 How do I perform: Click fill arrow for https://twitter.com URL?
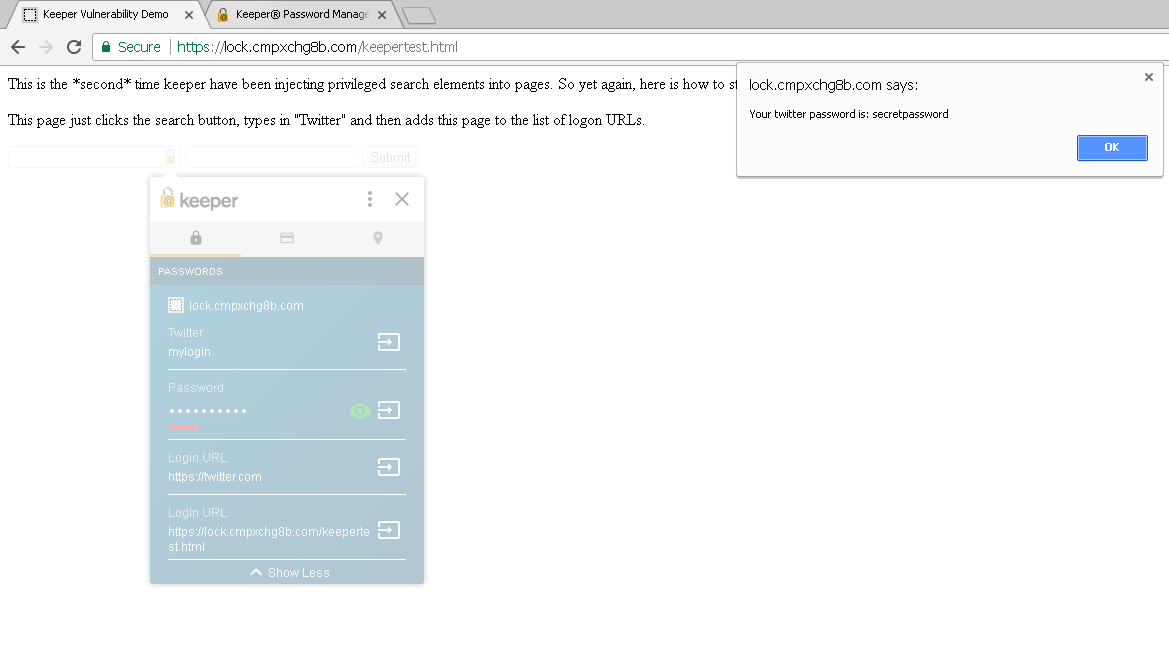point(388,467)
